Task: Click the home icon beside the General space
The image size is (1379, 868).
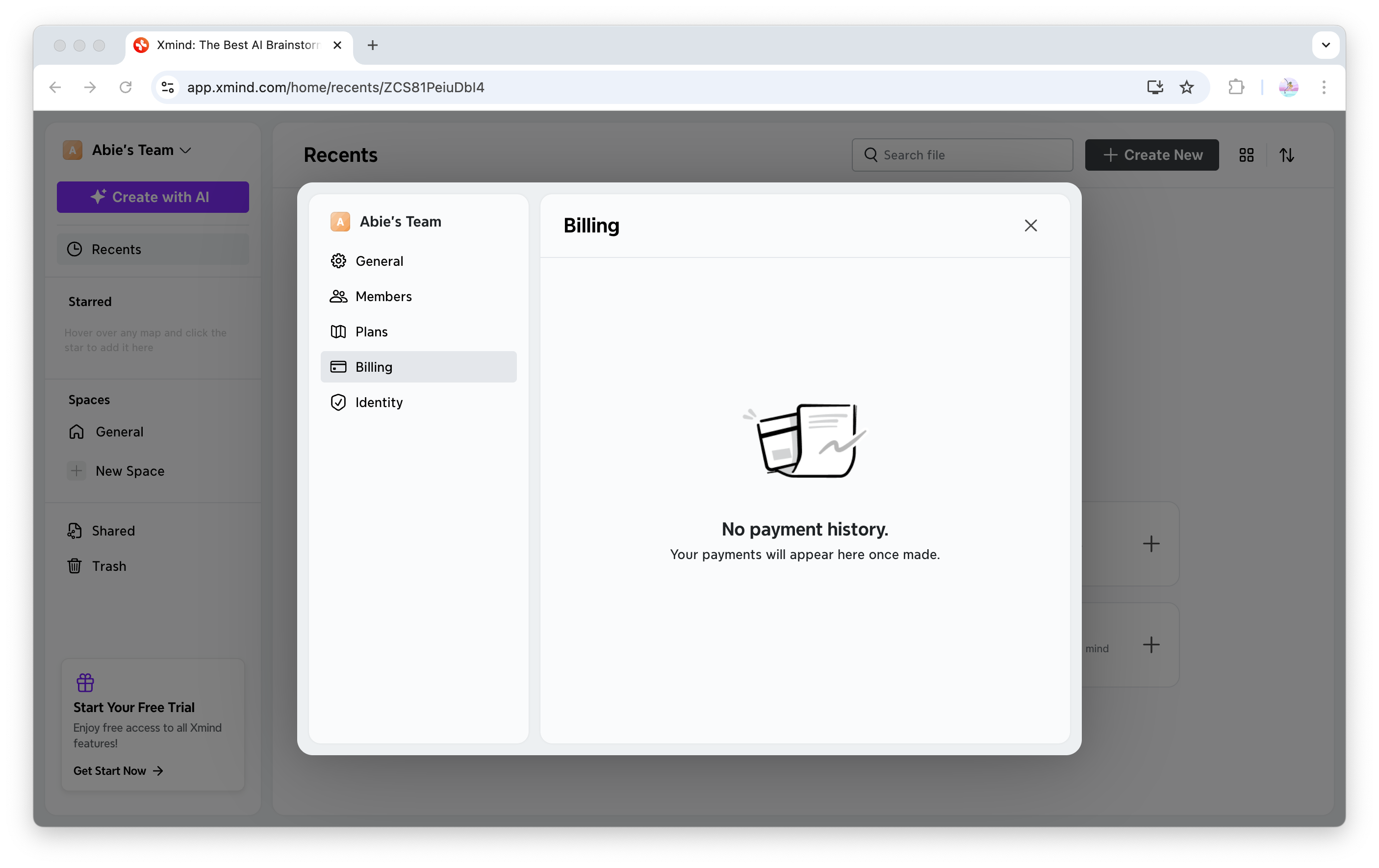Action: pos(76,432)
